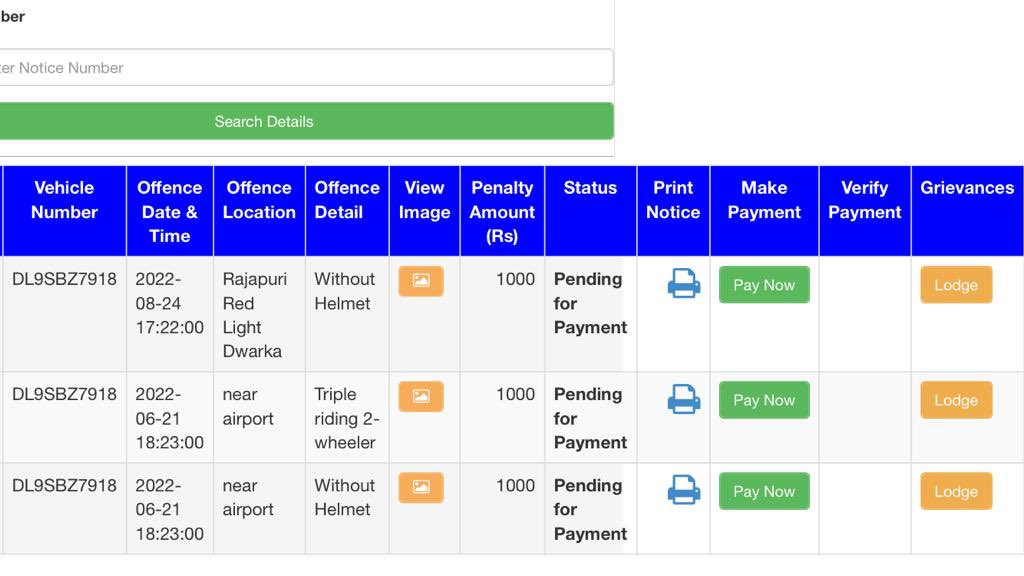This screenshot has width=1024, height=576.
Task: Click the green Search Details button
Action: tap(306, 121)
